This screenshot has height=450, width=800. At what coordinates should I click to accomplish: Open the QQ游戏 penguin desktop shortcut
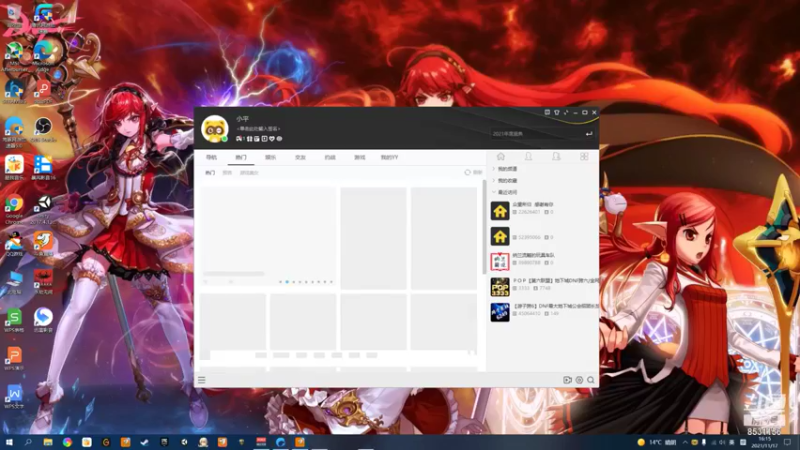coord(14,244)
